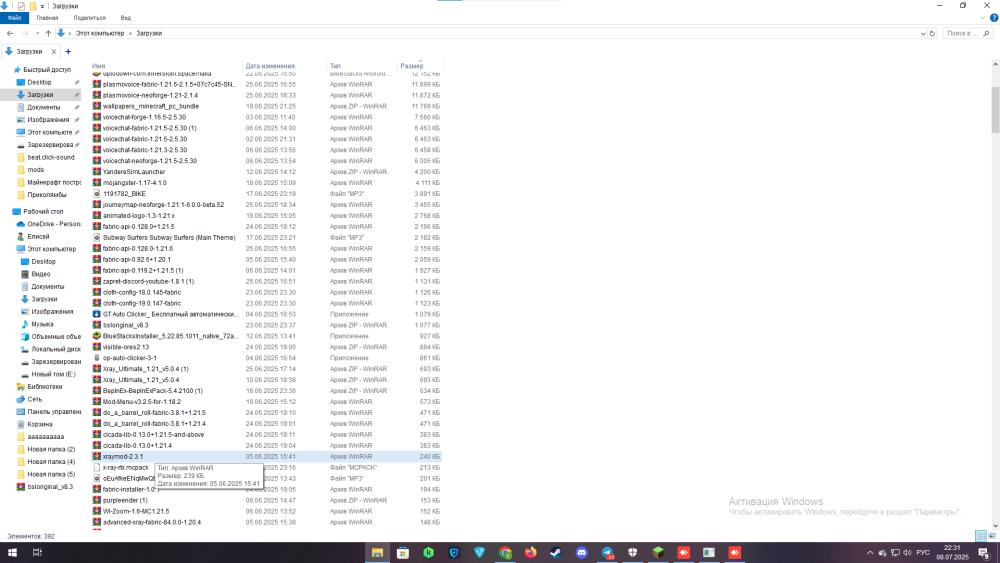
Task: Switch to large thumbnails view icon
Action: (x=992, y=536)
